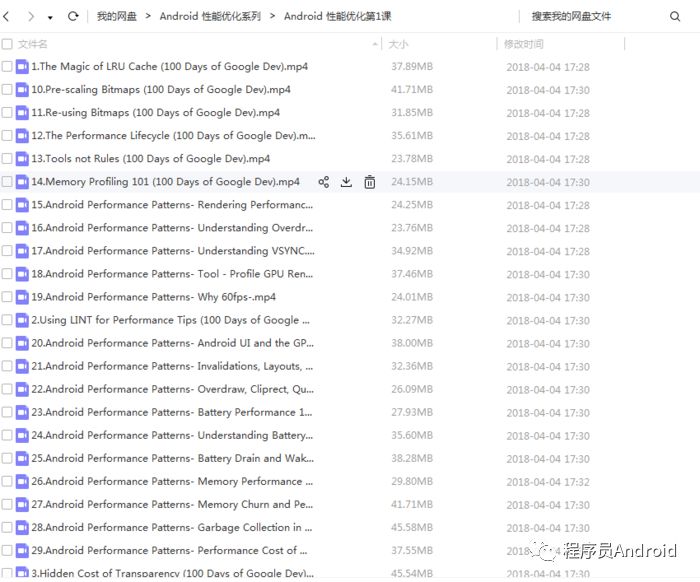Sort by the 修改时间 column header
Image resolution: width=700 pixels, height=582 pixels.
[524, 44]
